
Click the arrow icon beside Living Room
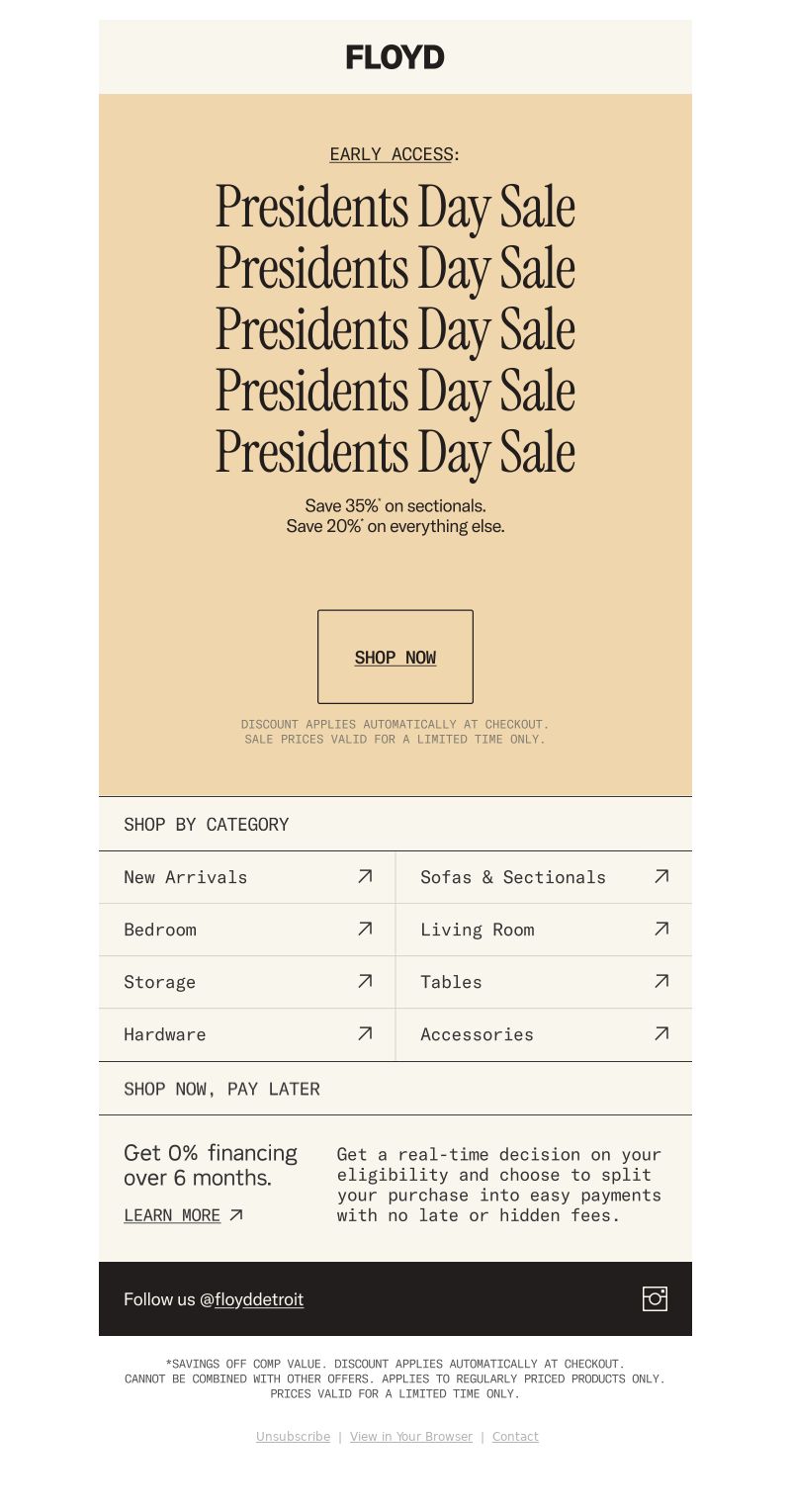[661, 929]
